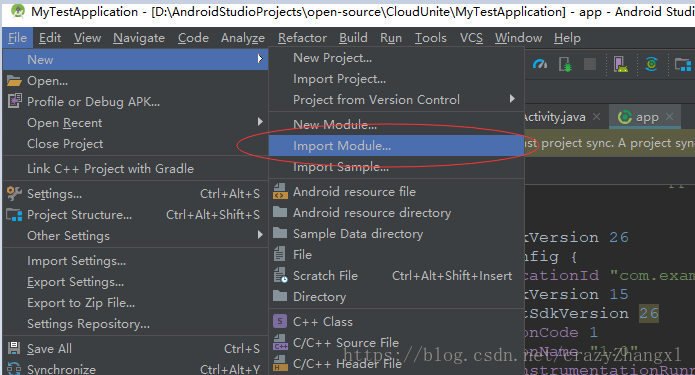Close the Activity.java editor tab

coord(597,117)
